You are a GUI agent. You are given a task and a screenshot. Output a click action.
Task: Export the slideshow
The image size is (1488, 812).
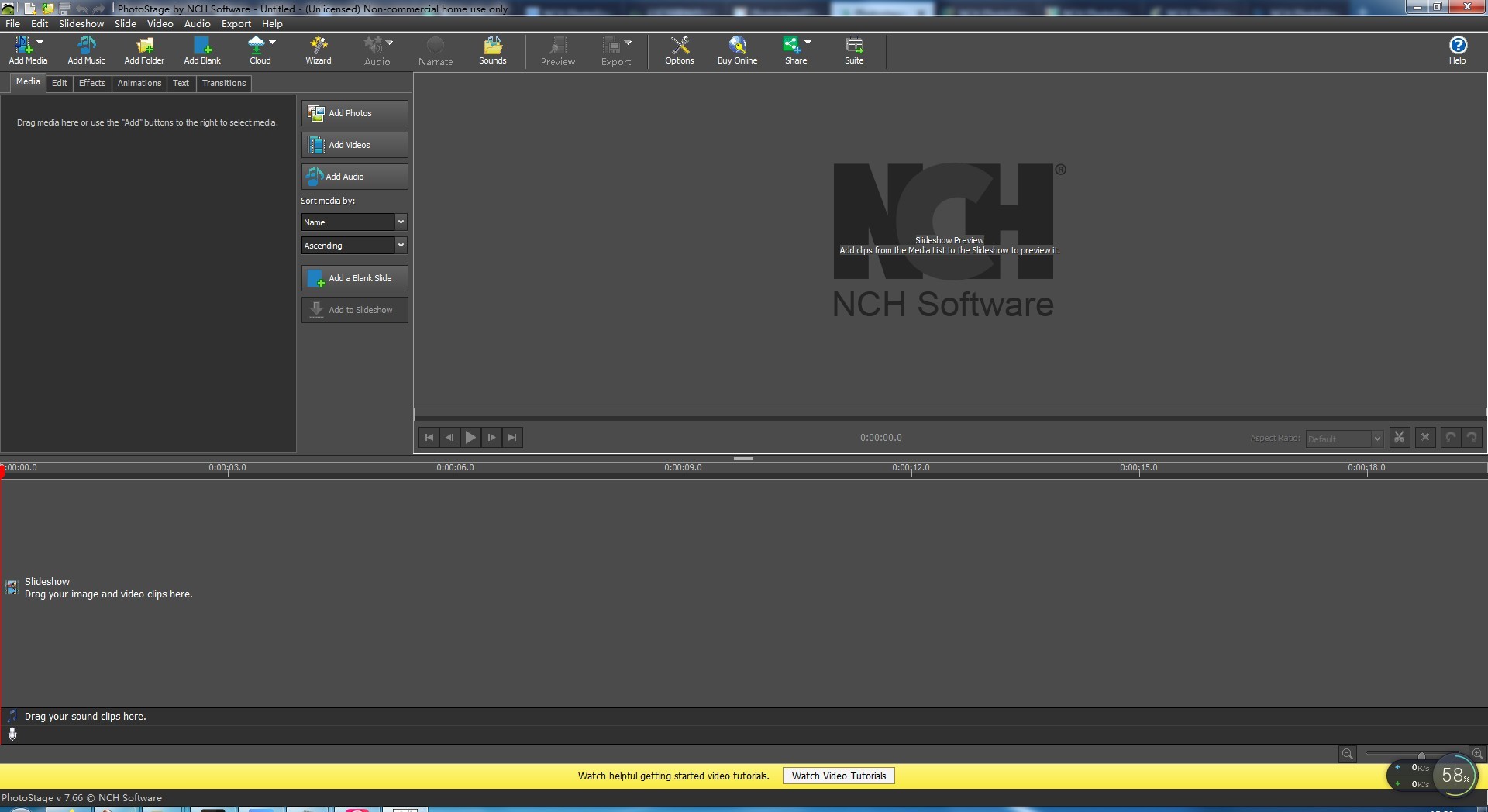click(x=613, y=50)
